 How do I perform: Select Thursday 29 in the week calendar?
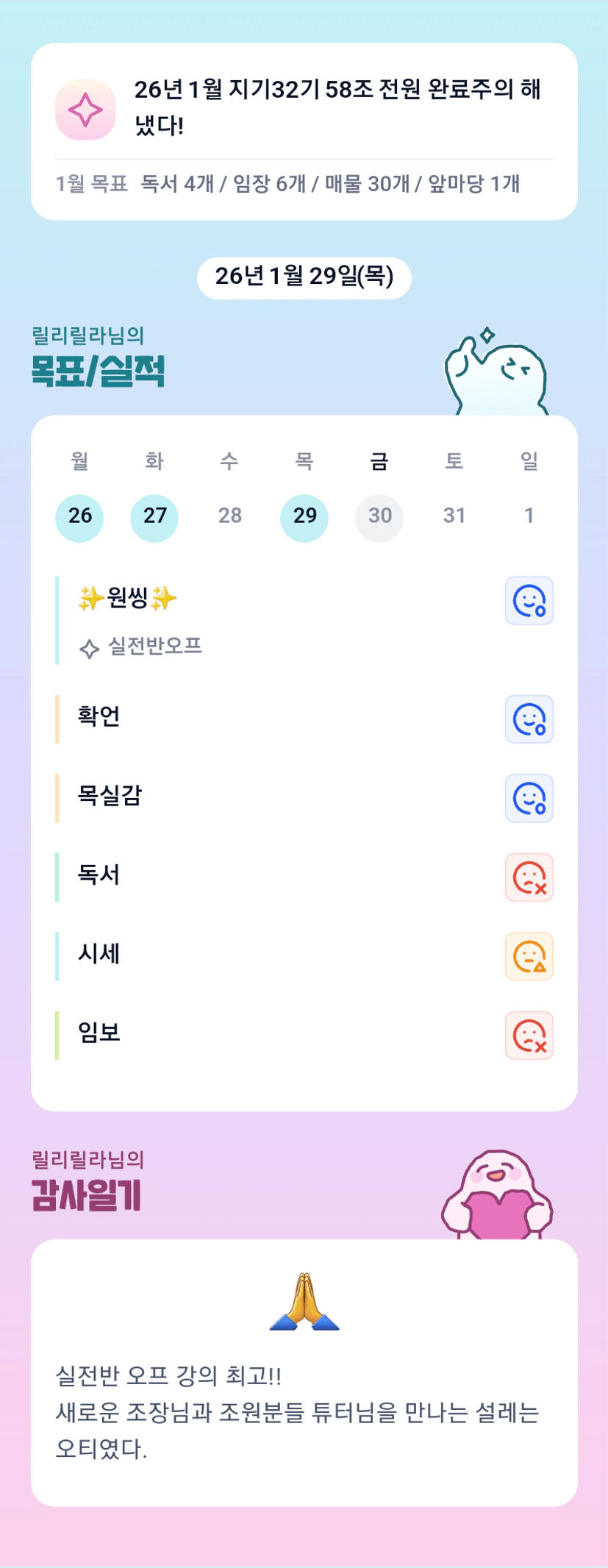click(x=304, y=516)
